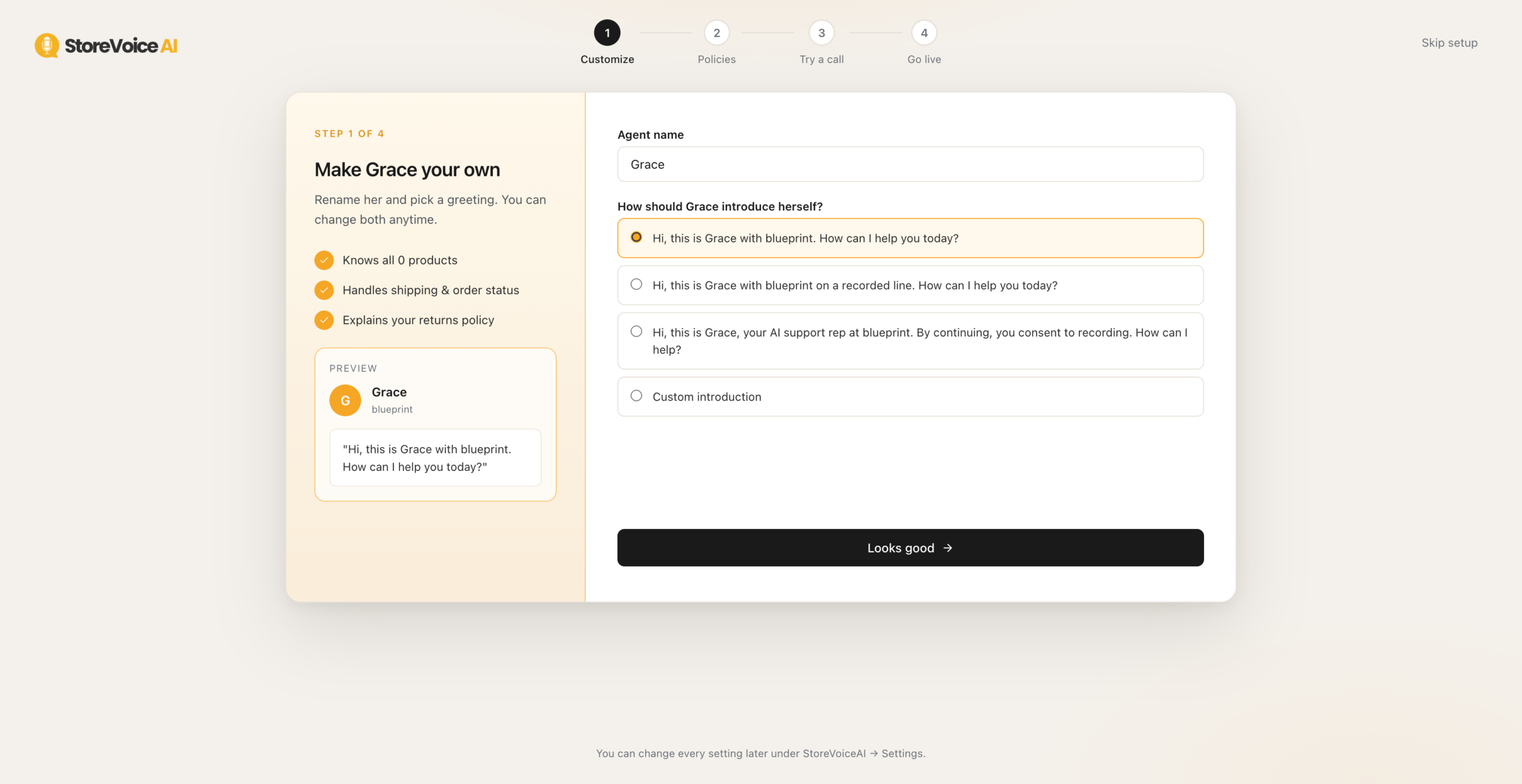1522x784 pixels.
Task: Click the 'Agent name' field label
Action: (x=650, y=134)
